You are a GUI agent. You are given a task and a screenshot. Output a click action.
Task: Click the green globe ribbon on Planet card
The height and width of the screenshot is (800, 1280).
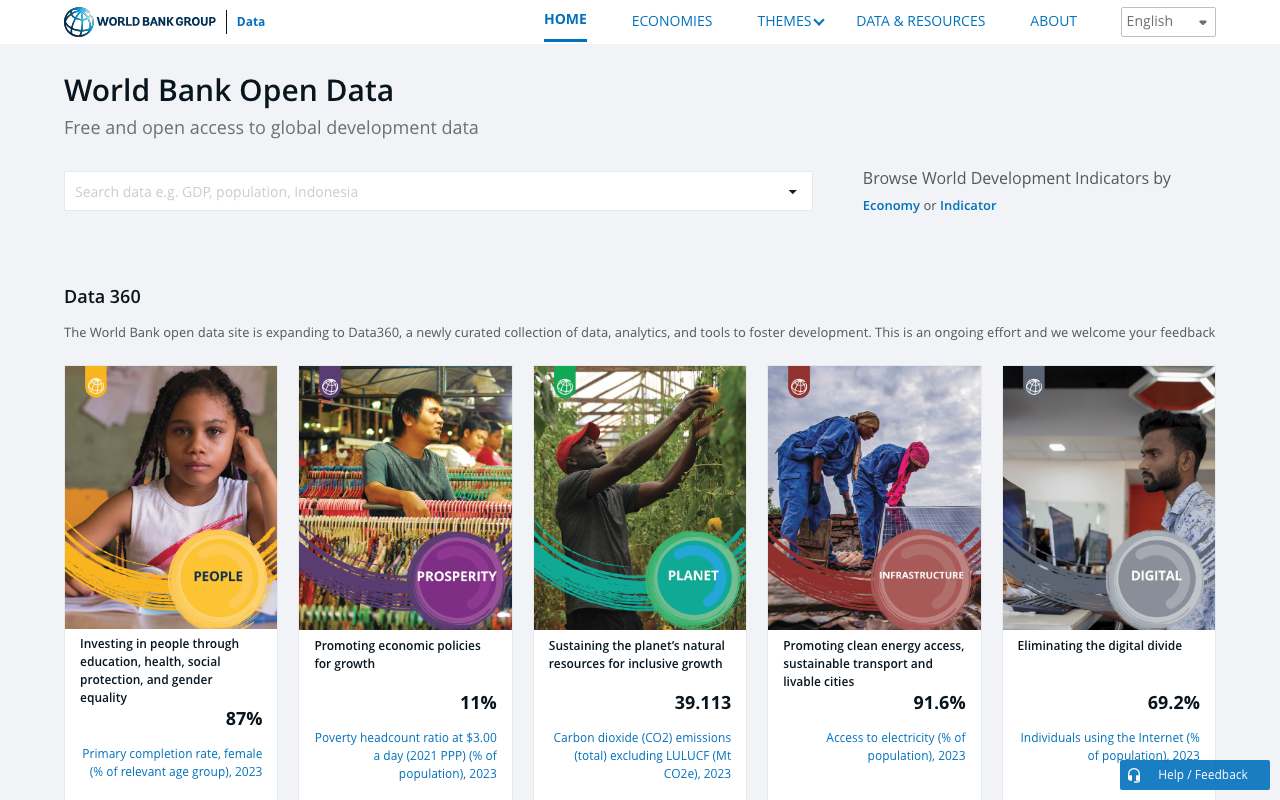coord(564,381)
